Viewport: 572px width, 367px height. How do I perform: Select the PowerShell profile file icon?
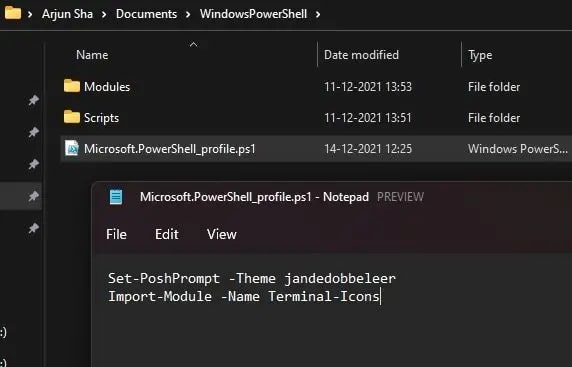[72, 148]
